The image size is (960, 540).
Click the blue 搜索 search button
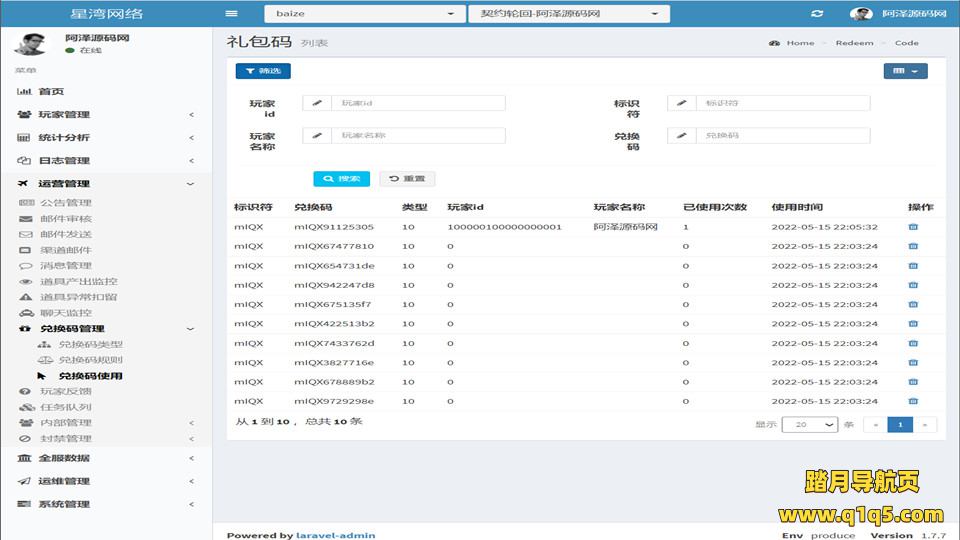(341, 179)
